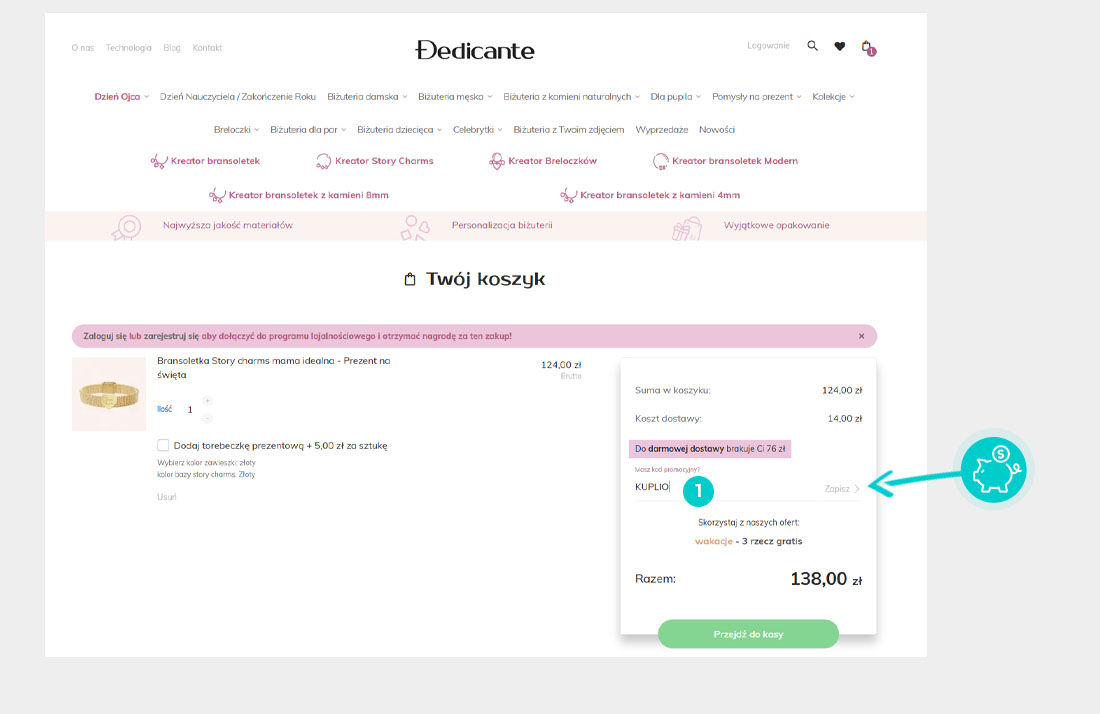Click the Kreator bransoletek bracelet icon
This screenshot has height=714, width=1100.
159,161
